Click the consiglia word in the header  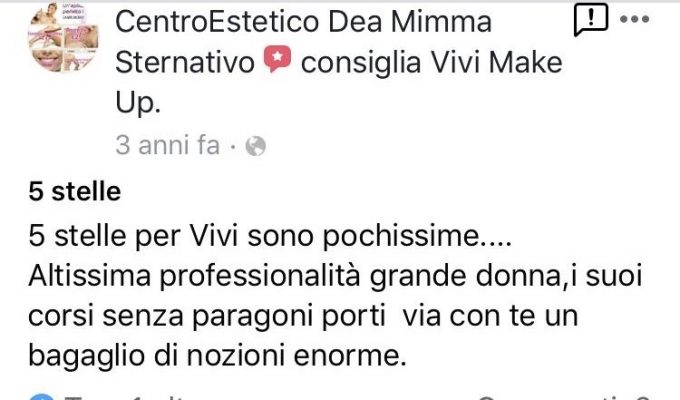pos(361,62)
